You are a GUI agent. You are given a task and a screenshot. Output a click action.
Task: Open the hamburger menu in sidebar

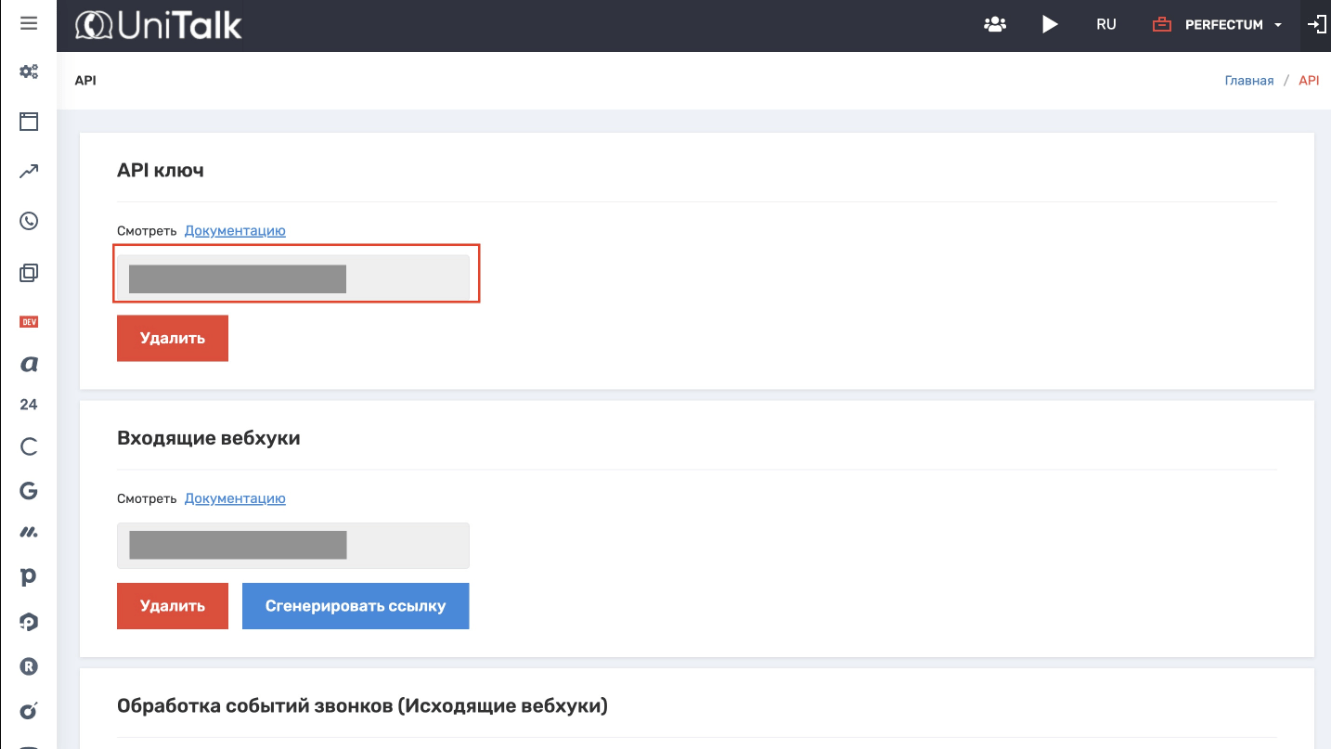[28, 23]
